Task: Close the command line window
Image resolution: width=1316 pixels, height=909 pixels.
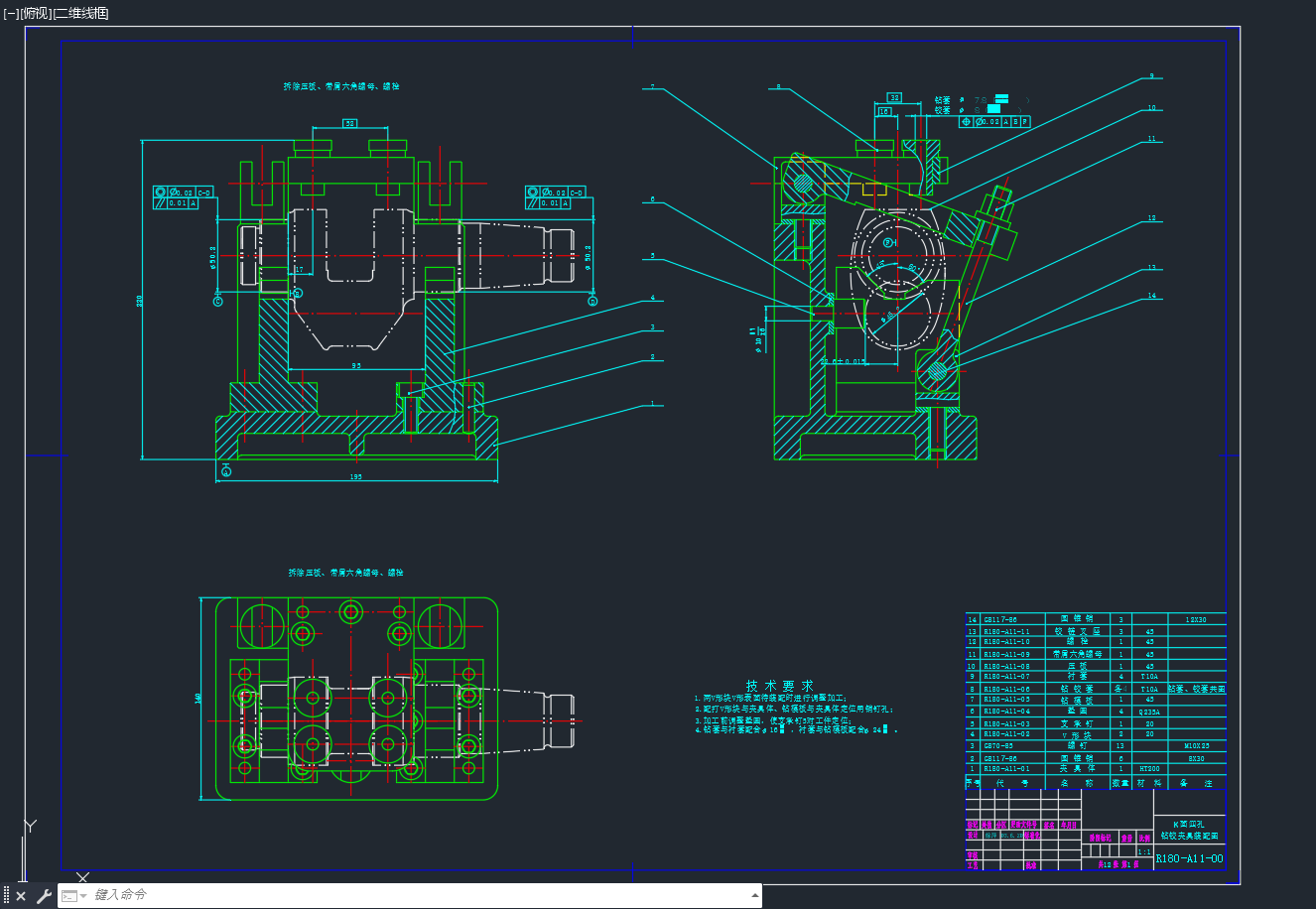Action: pyautogui.click(x=21, y=896)
